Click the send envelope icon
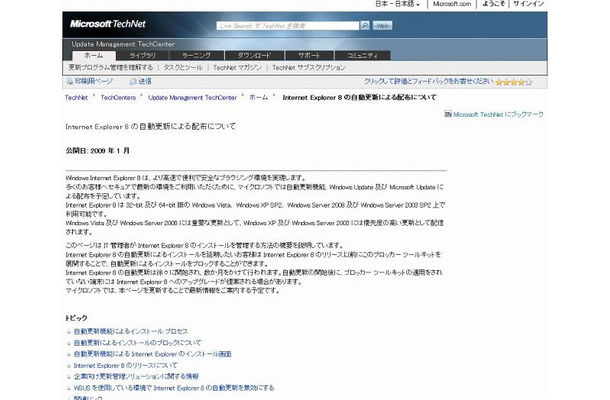Screen dimensions: 610x400 [x=133, y=81]
